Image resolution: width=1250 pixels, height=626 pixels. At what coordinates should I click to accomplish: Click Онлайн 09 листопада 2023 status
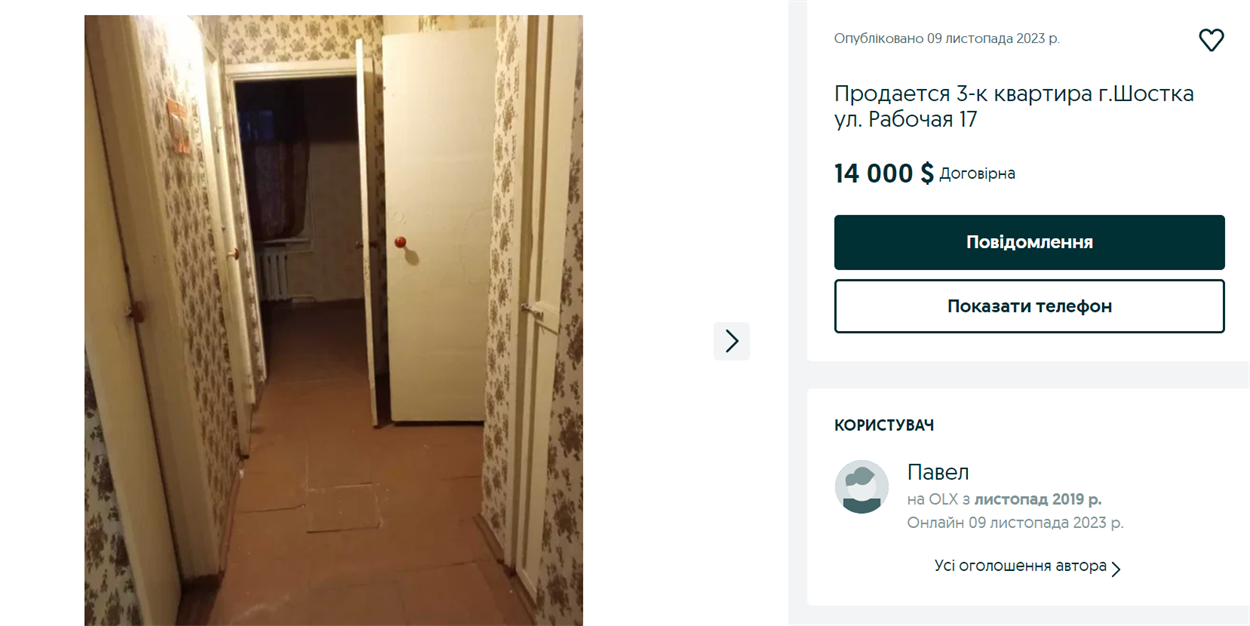point(1015,523)
